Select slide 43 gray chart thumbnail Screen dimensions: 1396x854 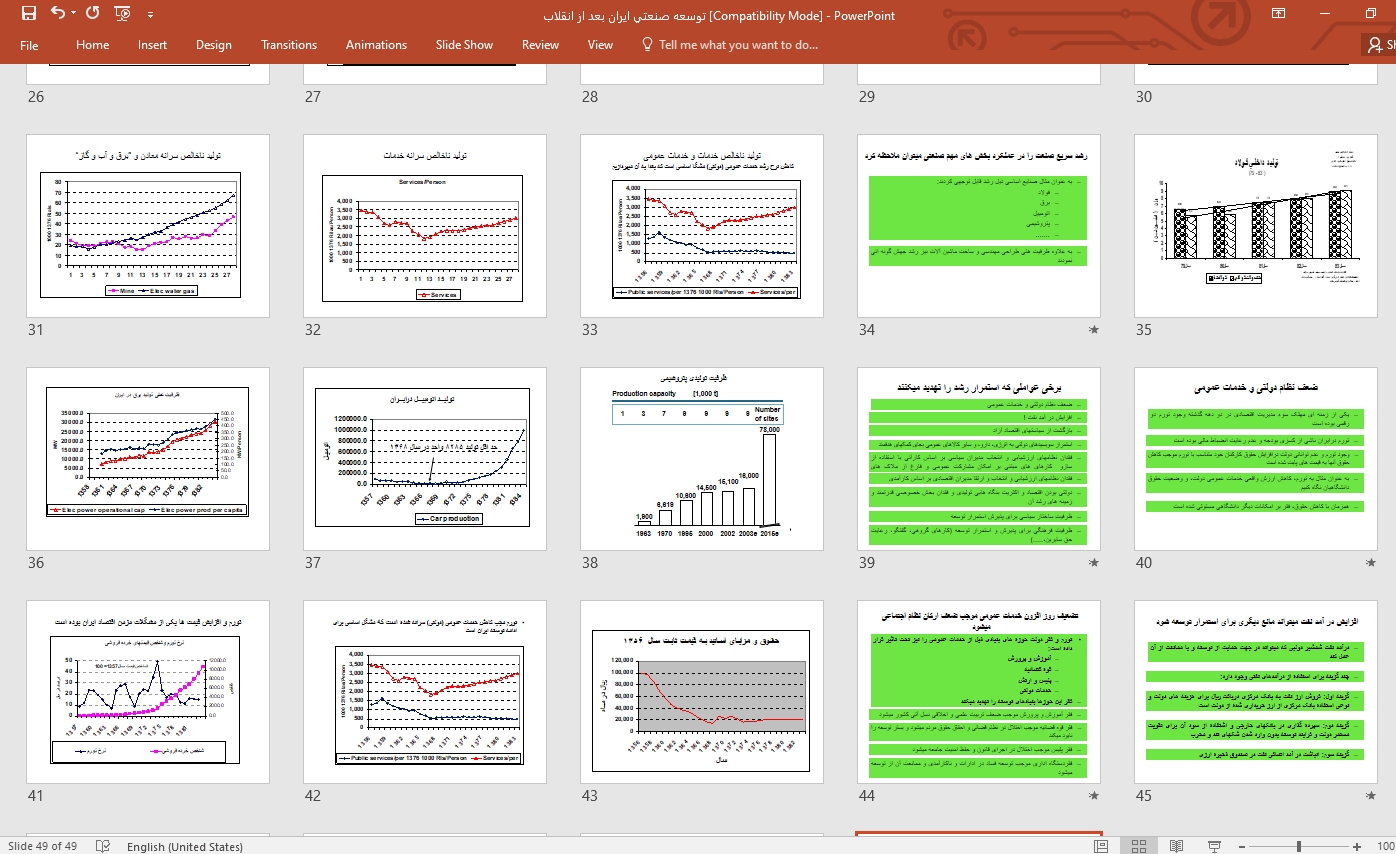[702, 692]
